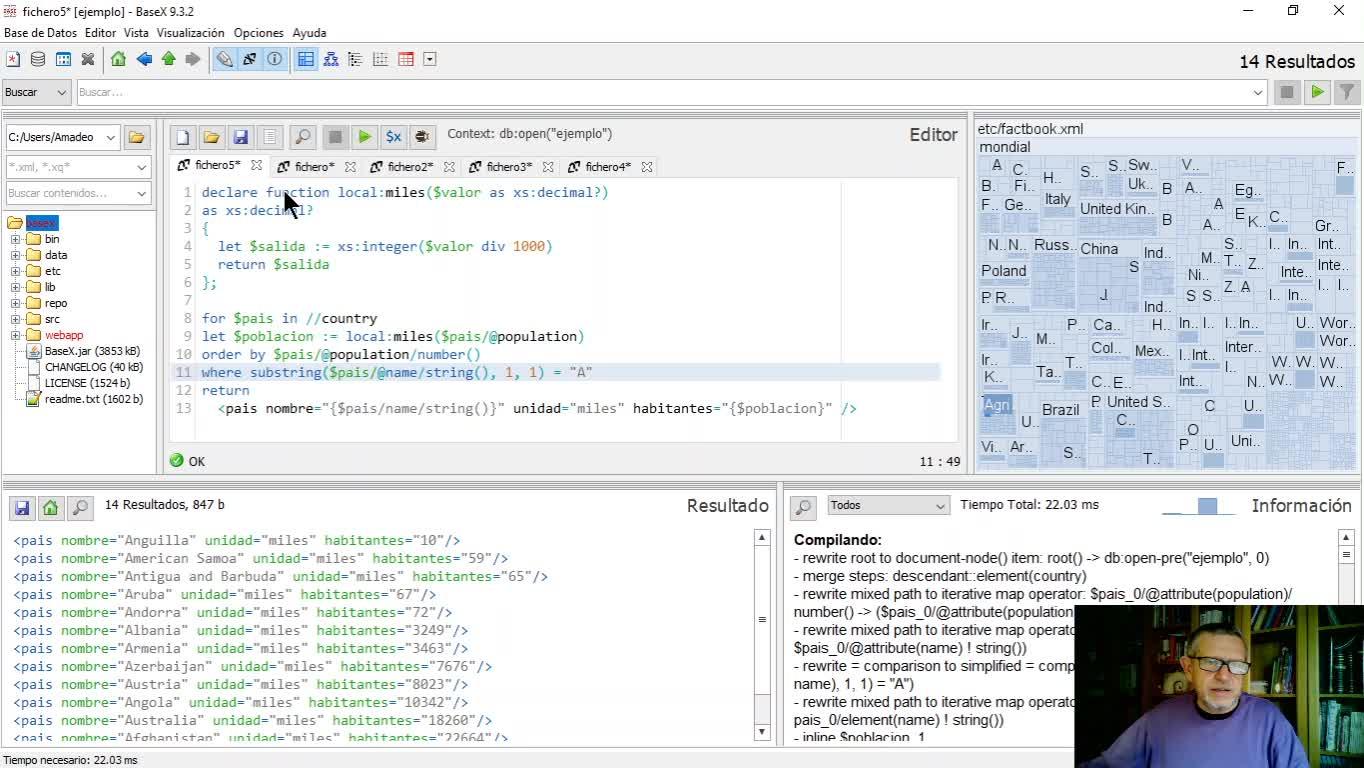The height and width of the screenshot is (768, 1364).
Task: Toggle the Info view button in toolbar
Action: 274,59
